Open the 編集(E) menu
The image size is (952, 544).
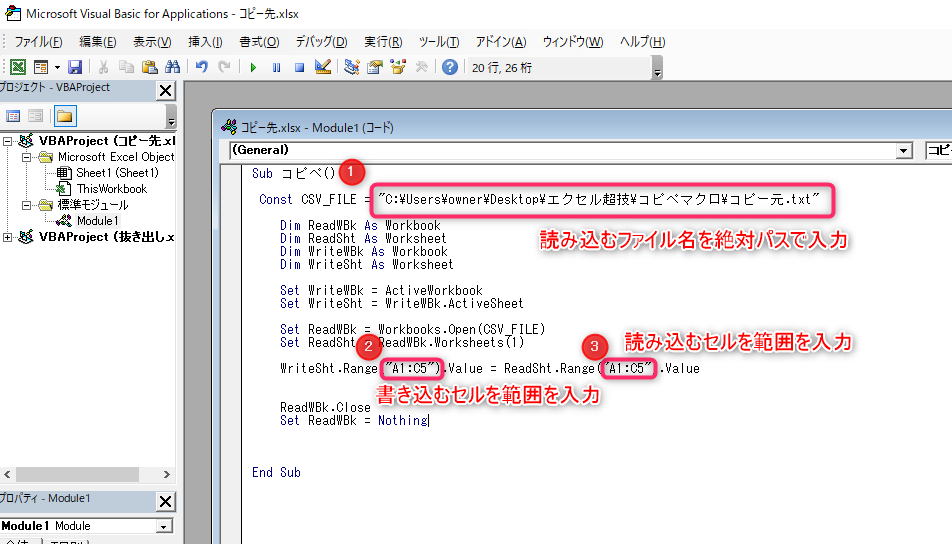click(x=98, y=42)
